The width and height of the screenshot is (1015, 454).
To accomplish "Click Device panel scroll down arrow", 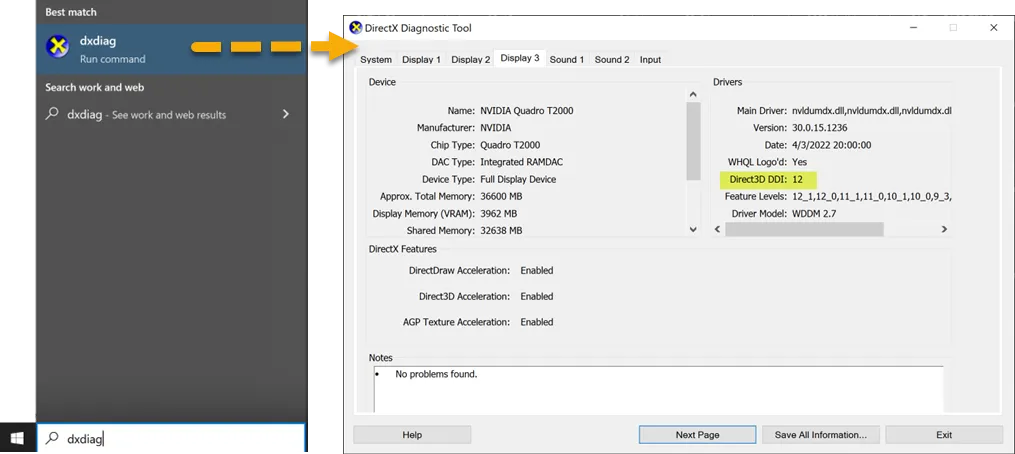I will click(x=693, y=229).
